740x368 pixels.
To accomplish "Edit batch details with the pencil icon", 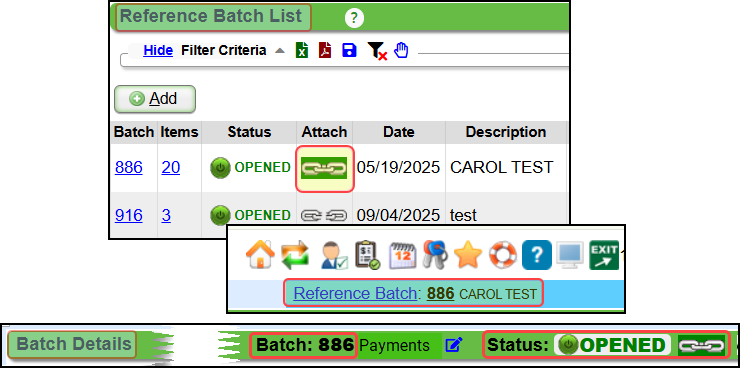I will coord(454,346).
